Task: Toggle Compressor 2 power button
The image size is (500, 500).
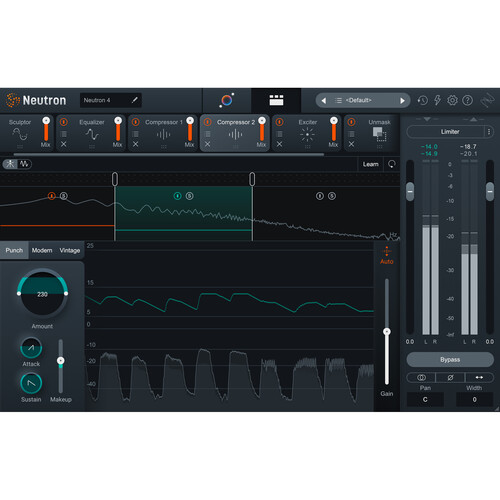Action: pyautogui.click(x=207, y=122)
